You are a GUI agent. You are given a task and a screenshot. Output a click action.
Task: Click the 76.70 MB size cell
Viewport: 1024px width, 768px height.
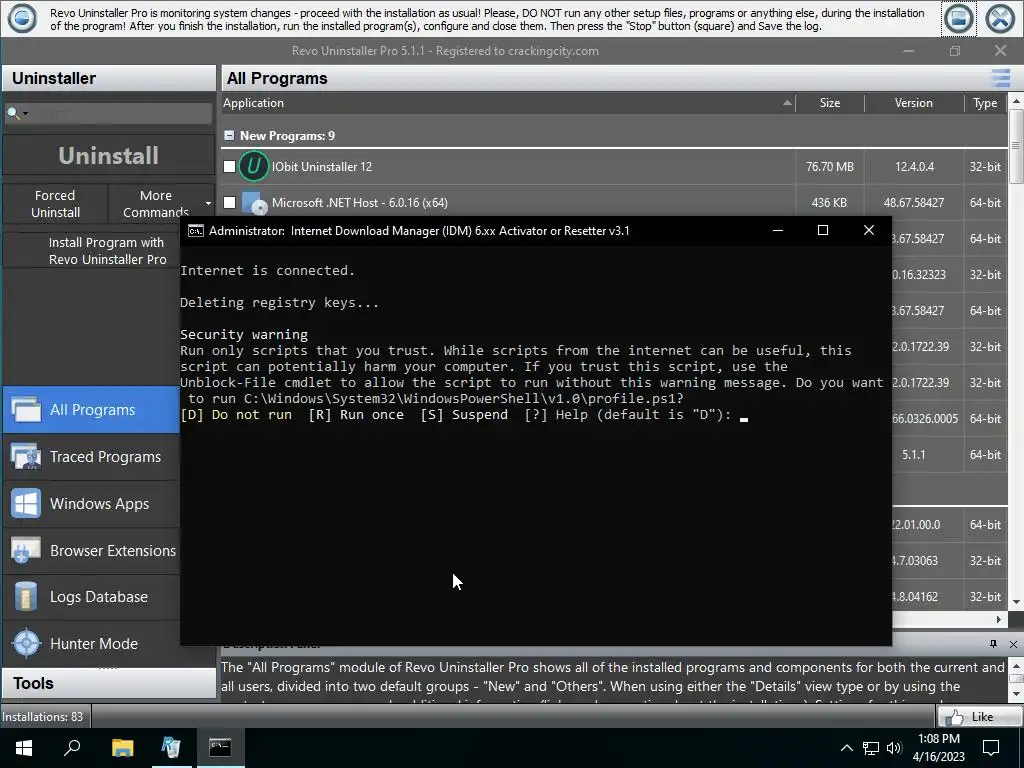click(829, 167)
